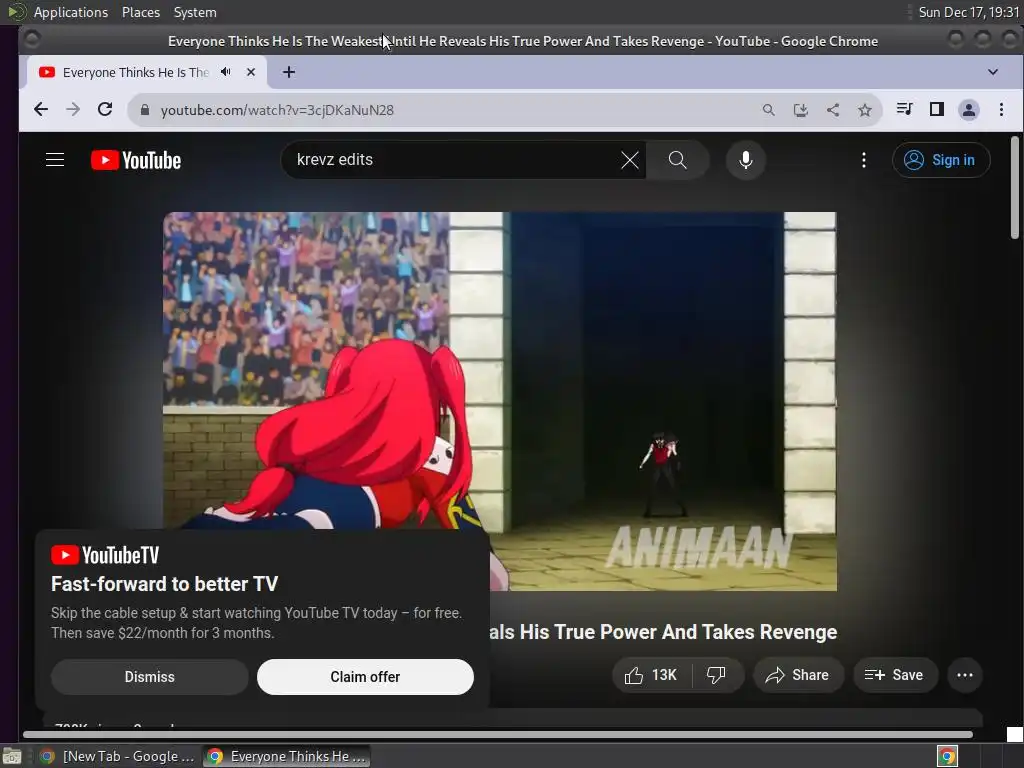Mute the tab via speaker icon
This screenshot has width=1024, height=768.
(x=226, y=72)
